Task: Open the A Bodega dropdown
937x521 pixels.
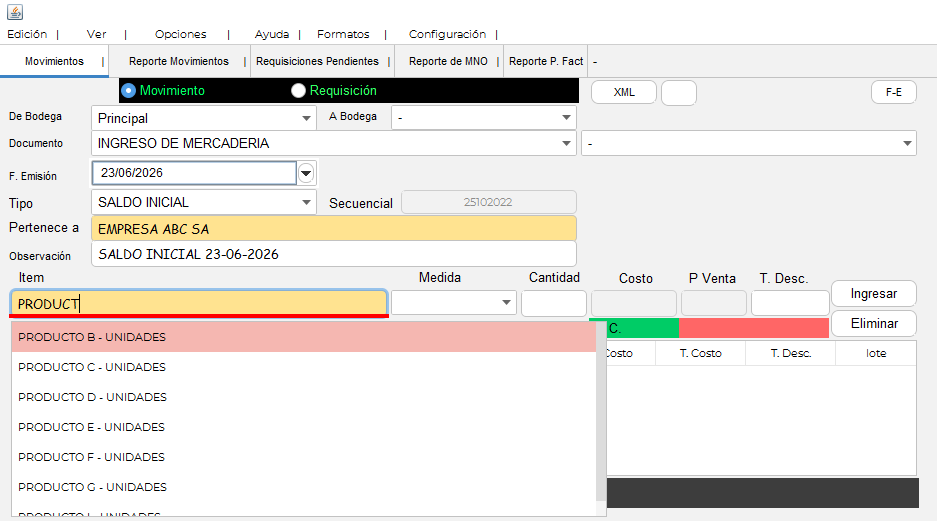Action: click(x=483, y=118)
